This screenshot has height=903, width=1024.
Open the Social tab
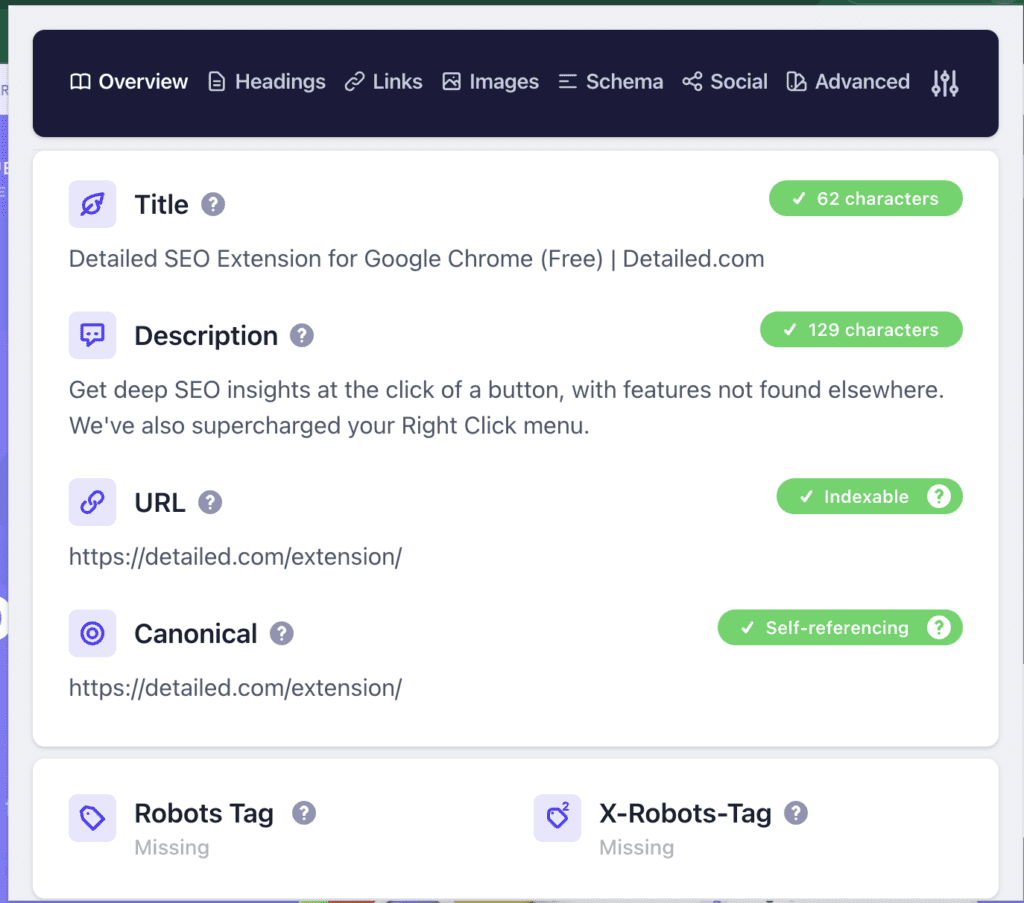pyautogui.click(x=725, y=82)
